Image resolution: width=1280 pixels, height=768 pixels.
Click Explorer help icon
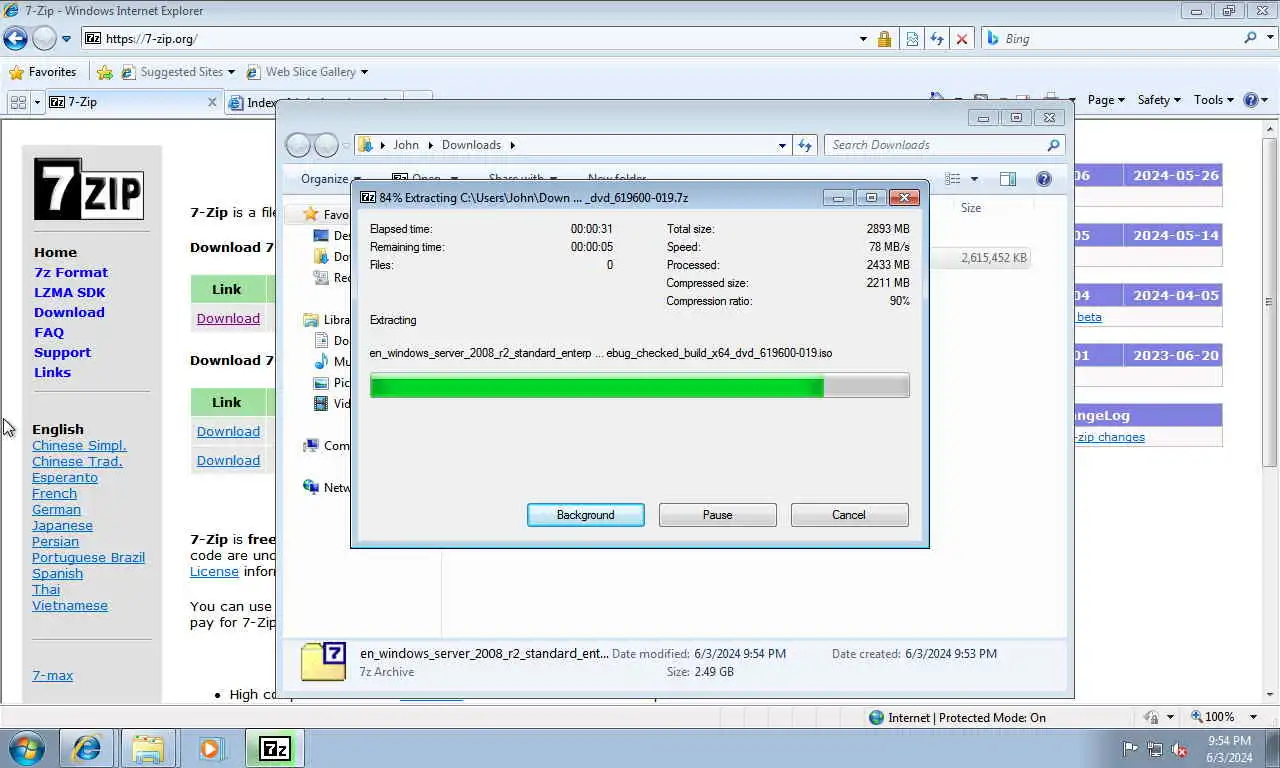click(1044, 179)
